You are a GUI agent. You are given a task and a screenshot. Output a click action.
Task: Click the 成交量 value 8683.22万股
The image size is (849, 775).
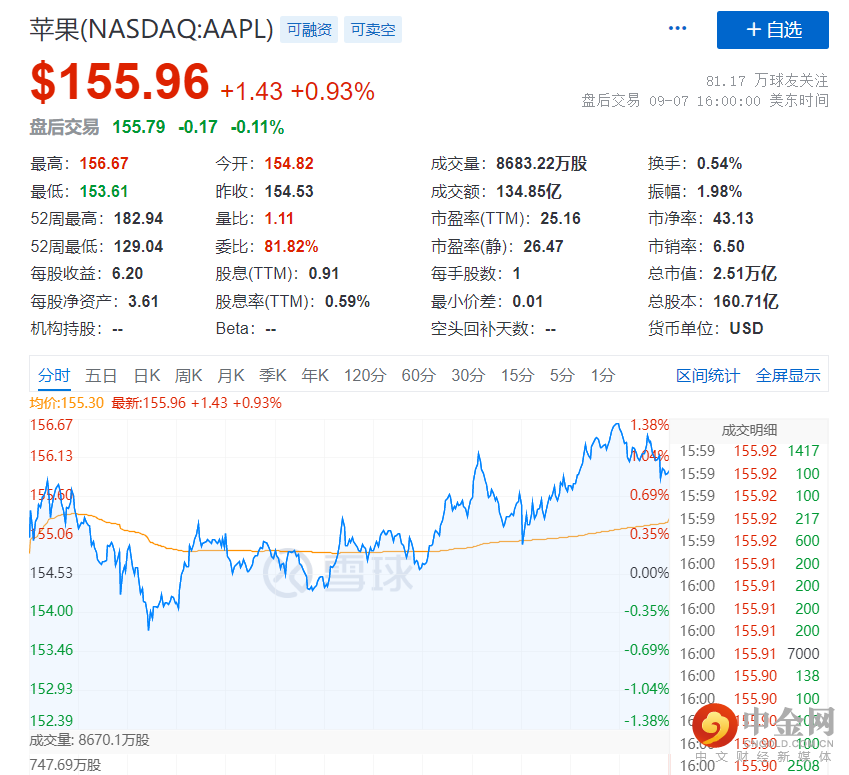541,164
